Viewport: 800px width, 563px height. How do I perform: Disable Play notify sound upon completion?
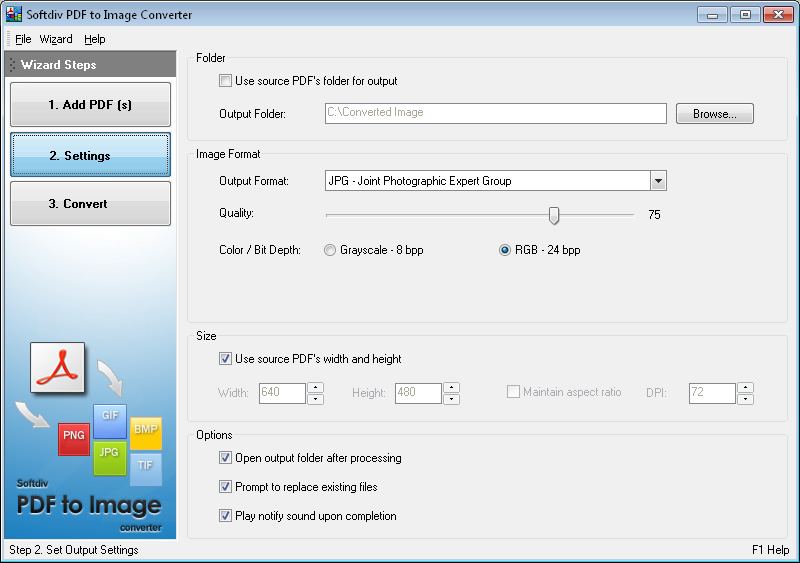point(225,516)
